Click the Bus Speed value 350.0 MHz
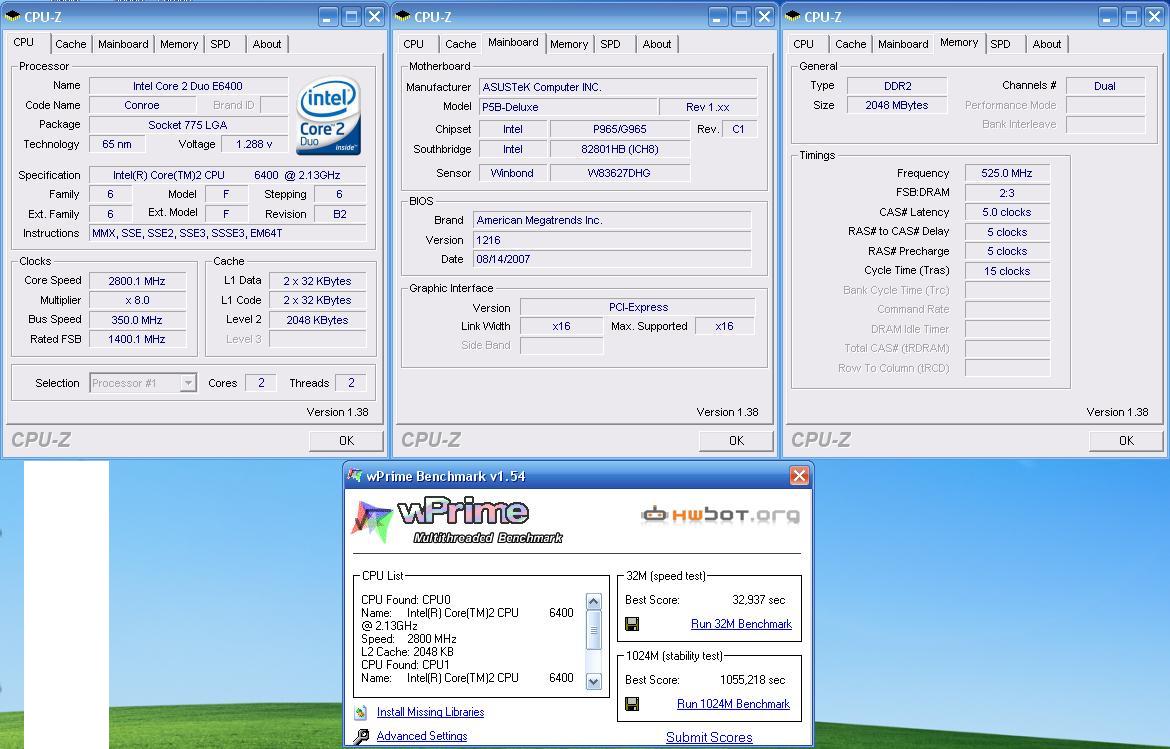This screenshot has width=1170, height=749. [x=137, y=320]
